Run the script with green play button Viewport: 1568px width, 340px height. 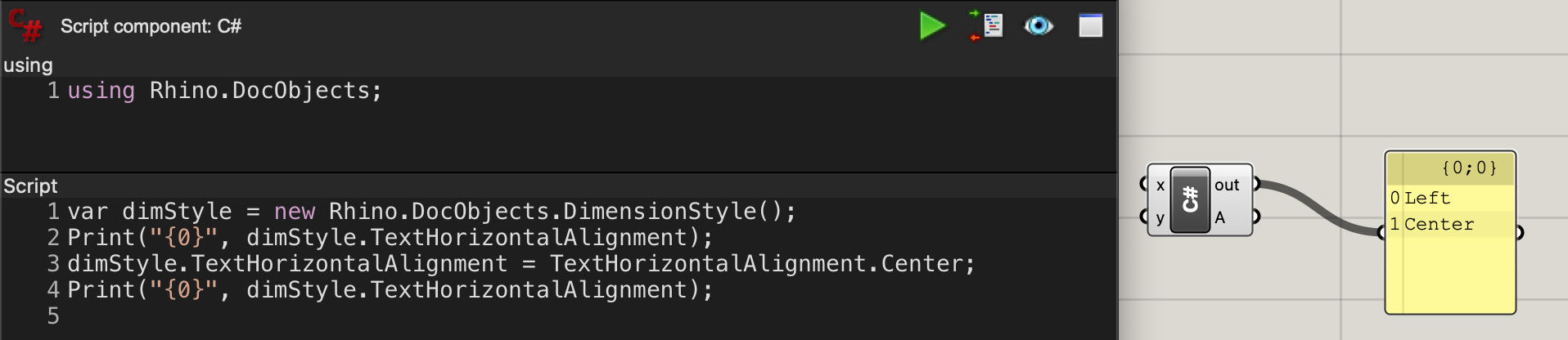tap(932, 26)
